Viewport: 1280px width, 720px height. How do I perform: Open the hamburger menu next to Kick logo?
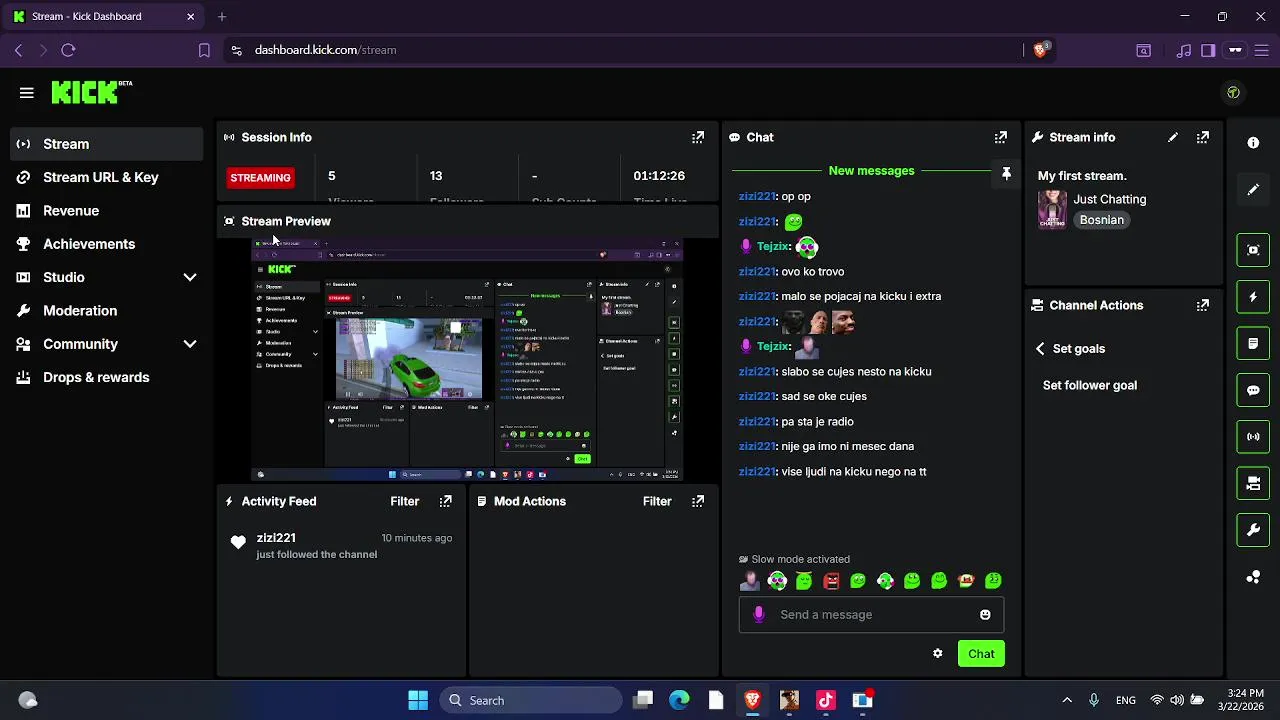(27, 93)
